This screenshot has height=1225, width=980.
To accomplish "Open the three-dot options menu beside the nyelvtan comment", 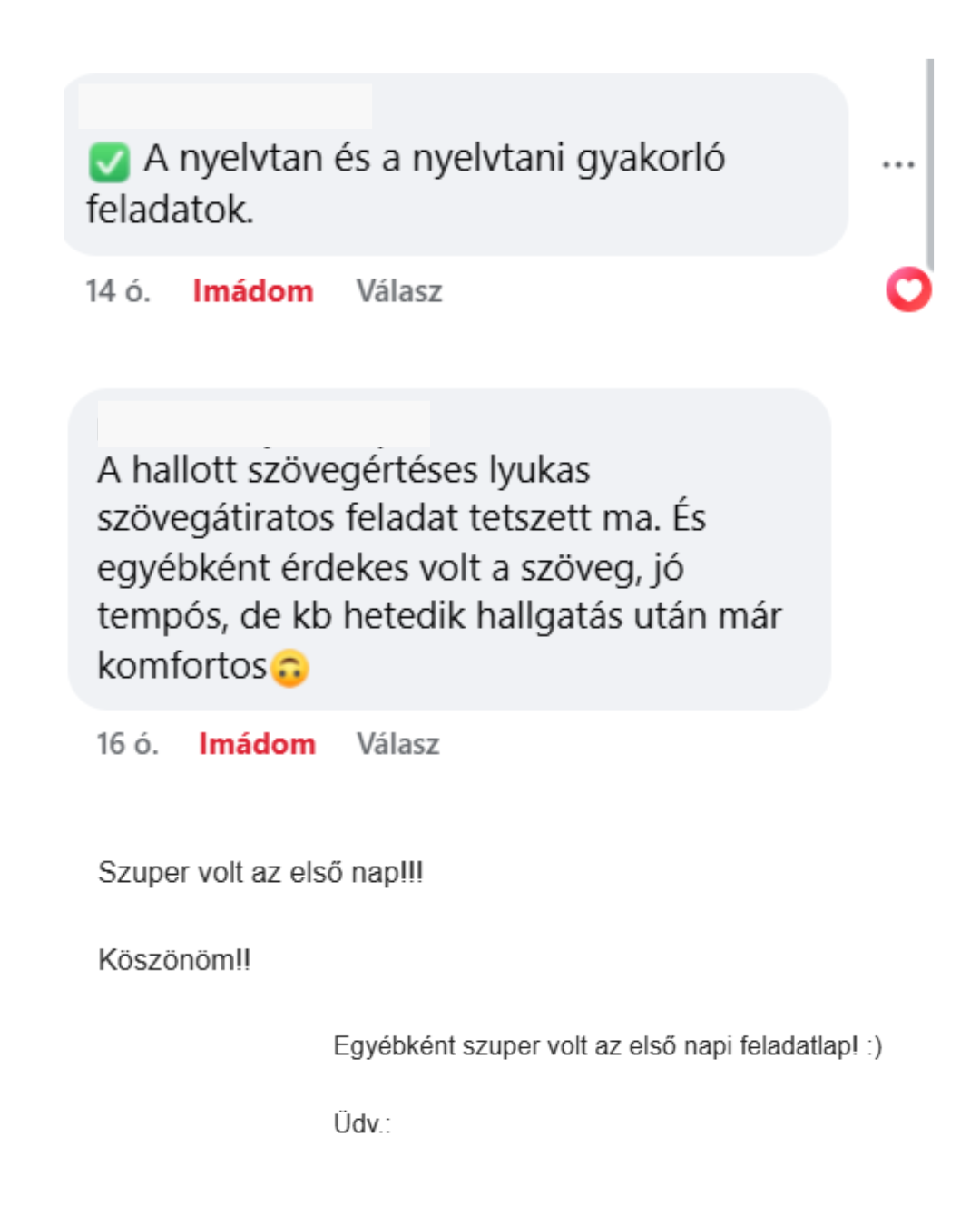I will click(x=897, y=165).
